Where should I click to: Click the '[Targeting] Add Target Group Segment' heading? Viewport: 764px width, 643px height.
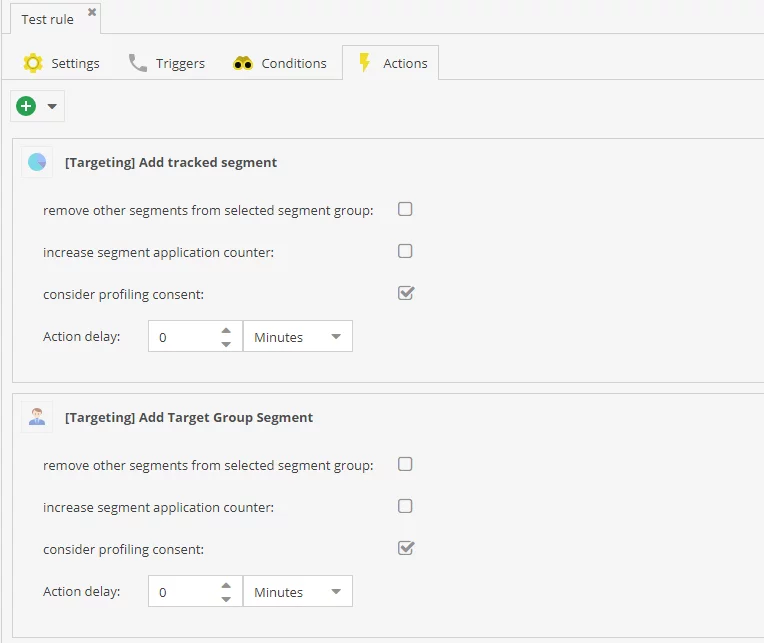point(189,417)
